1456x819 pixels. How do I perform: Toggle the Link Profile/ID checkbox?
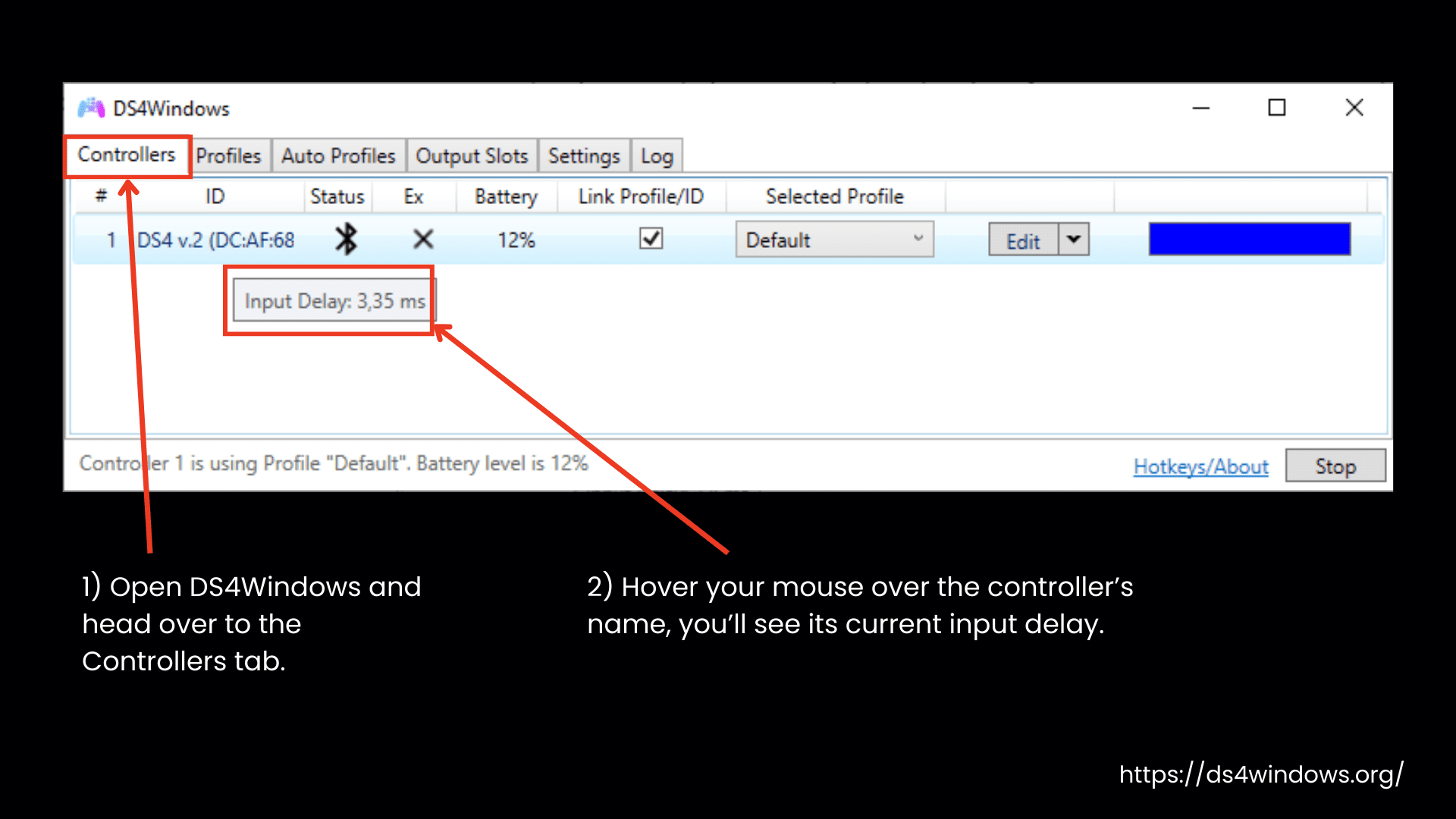point(651,239)
